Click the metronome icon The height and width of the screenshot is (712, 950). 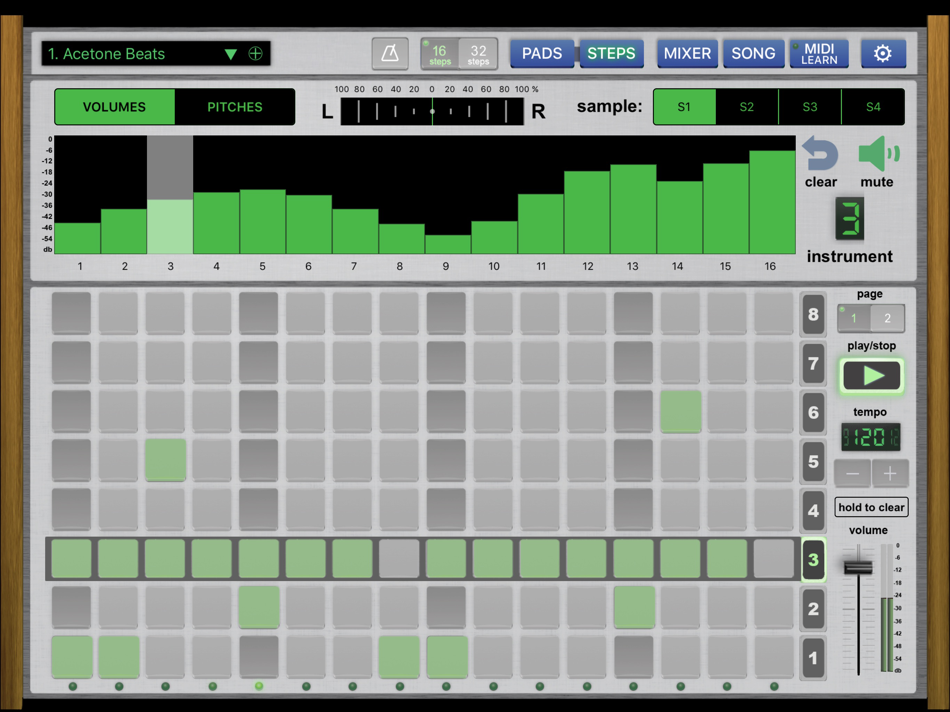click(390, 53)
